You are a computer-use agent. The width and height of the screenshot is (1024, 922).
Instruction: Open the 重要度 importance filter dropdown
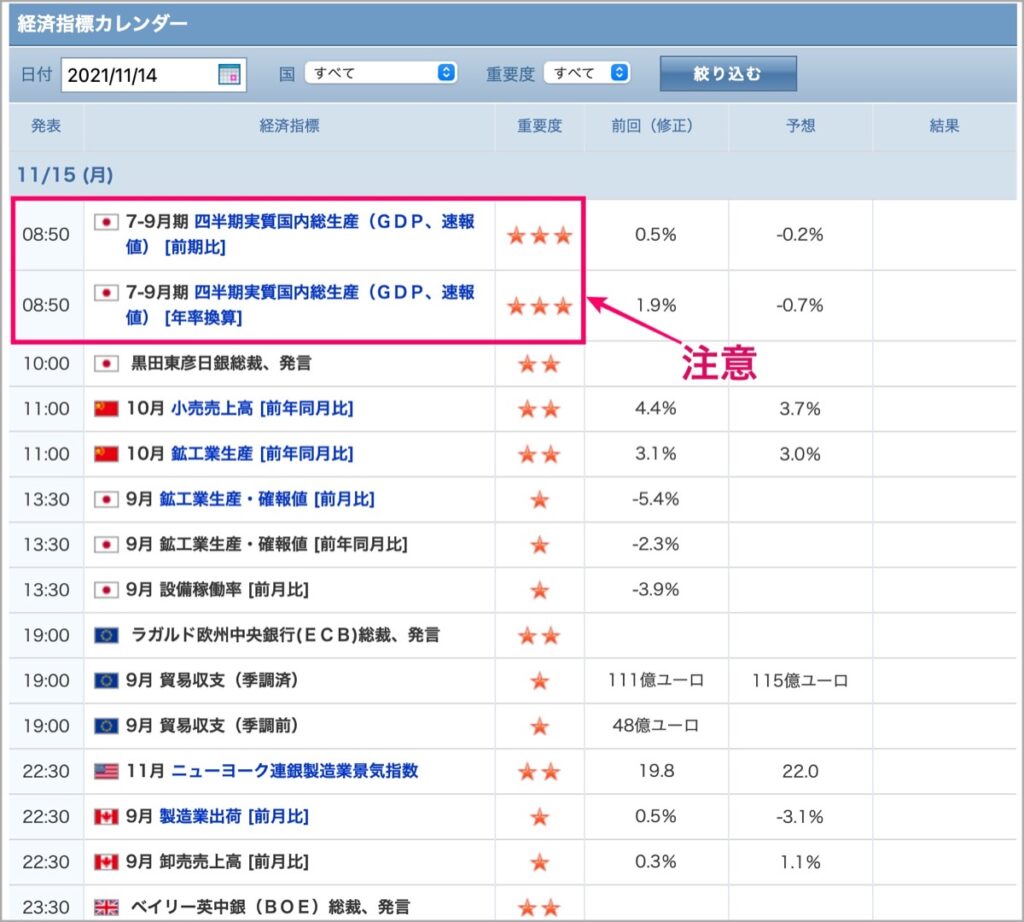(586, 72)
